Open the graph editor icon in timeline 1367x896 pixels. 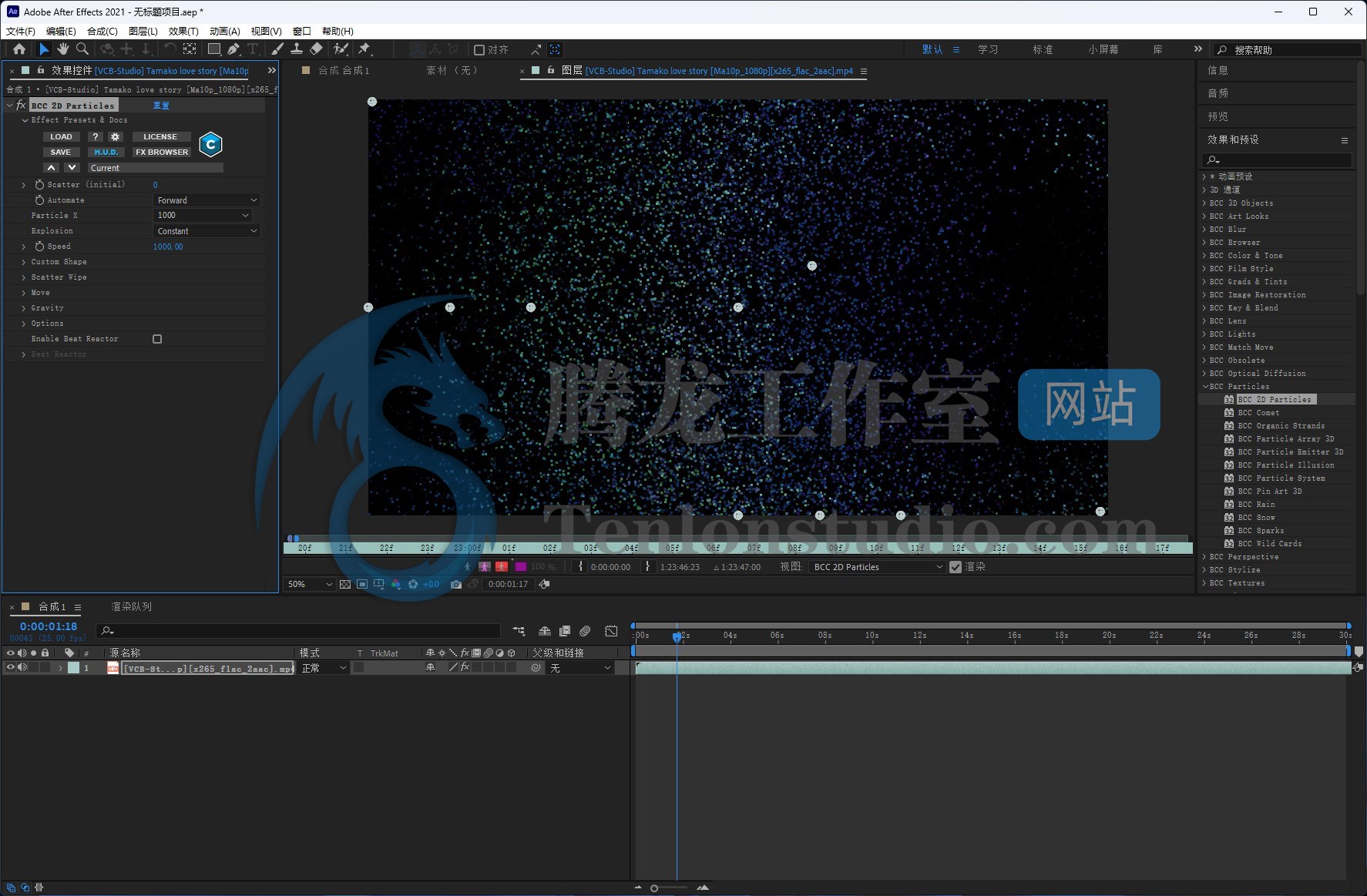(611, 631)
